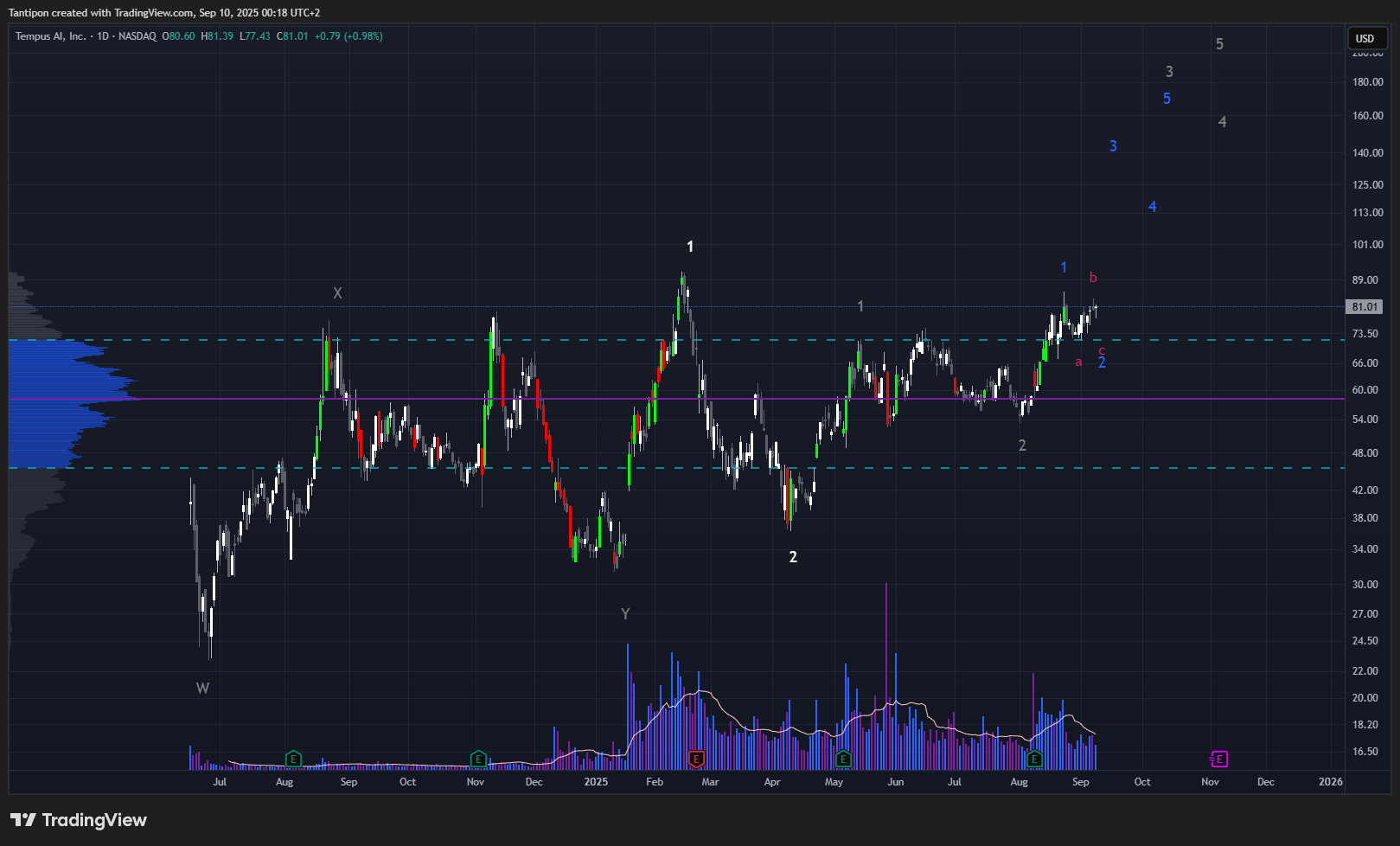
Task: Click the November 2024 earnings marker icon
Action: [x=477, y=759]
